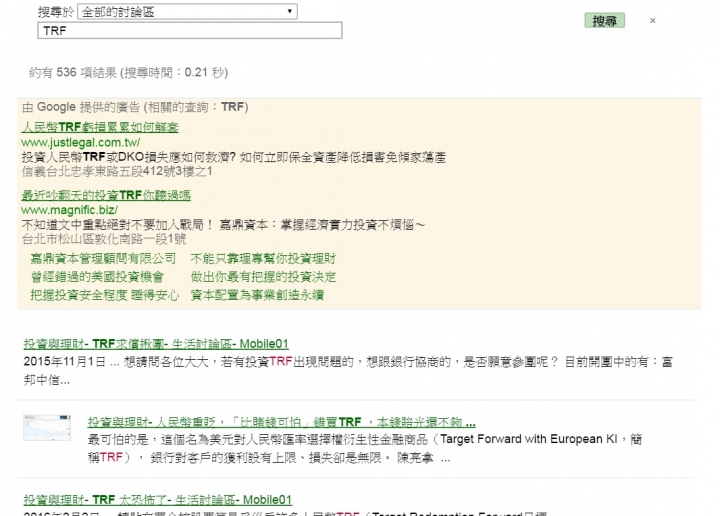Open sitelink 嘉鼎資本管理顧問有限公司
The height and width of the screenshot is (516, 720).
click(x=103, y=258)
